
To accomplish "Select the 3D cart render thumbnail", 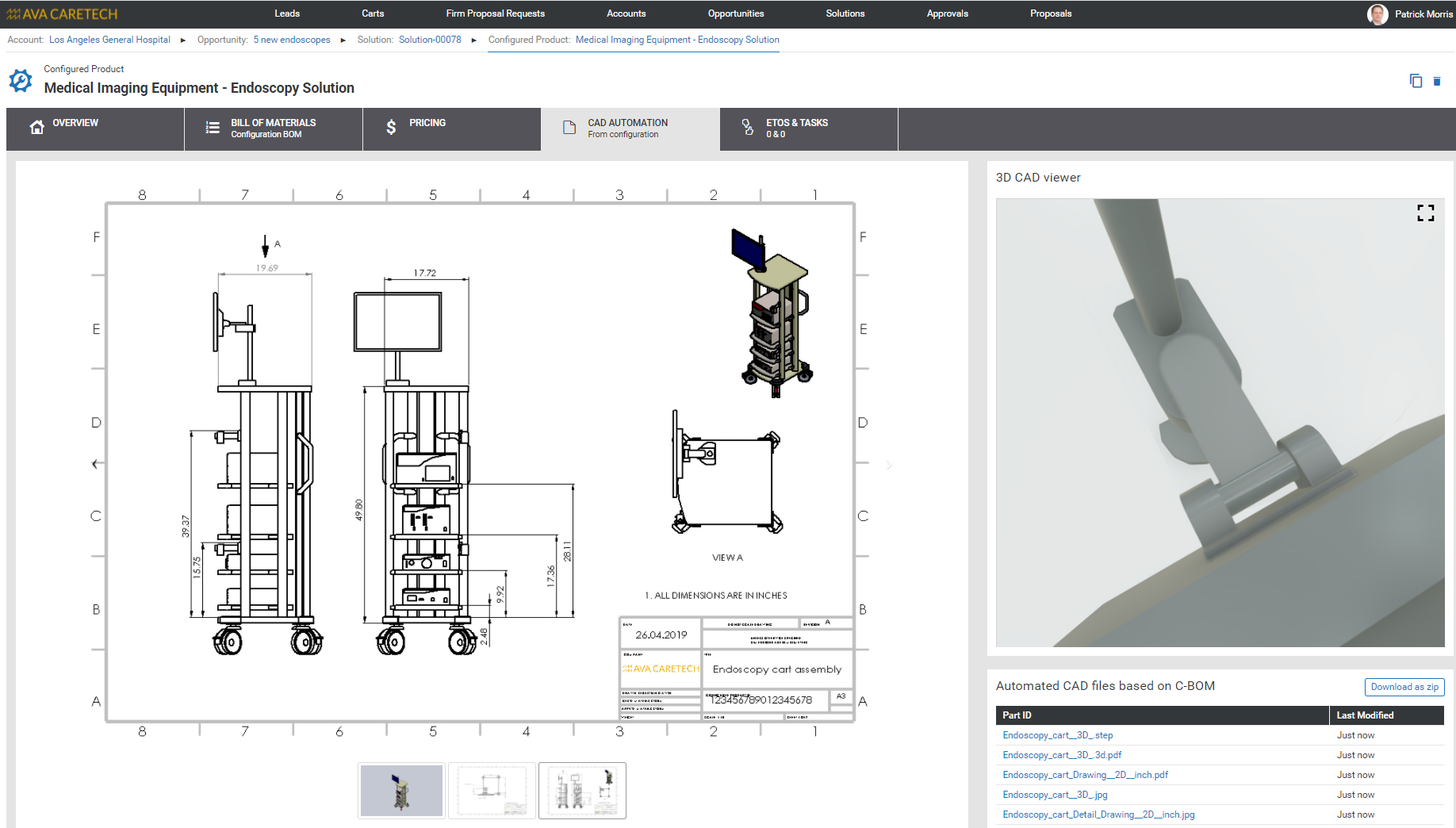I will pos(401,791).
